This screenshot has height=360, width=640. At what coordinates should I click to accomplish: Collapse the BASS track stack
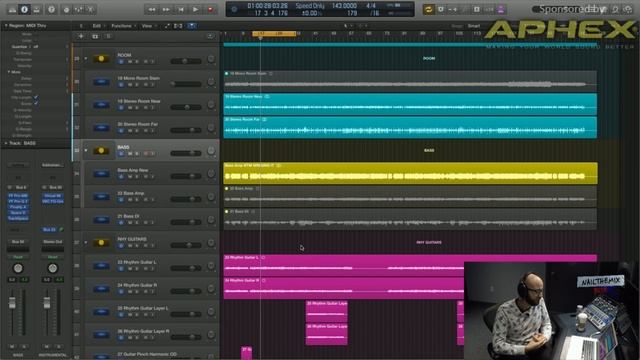click(x=86, y=151)
